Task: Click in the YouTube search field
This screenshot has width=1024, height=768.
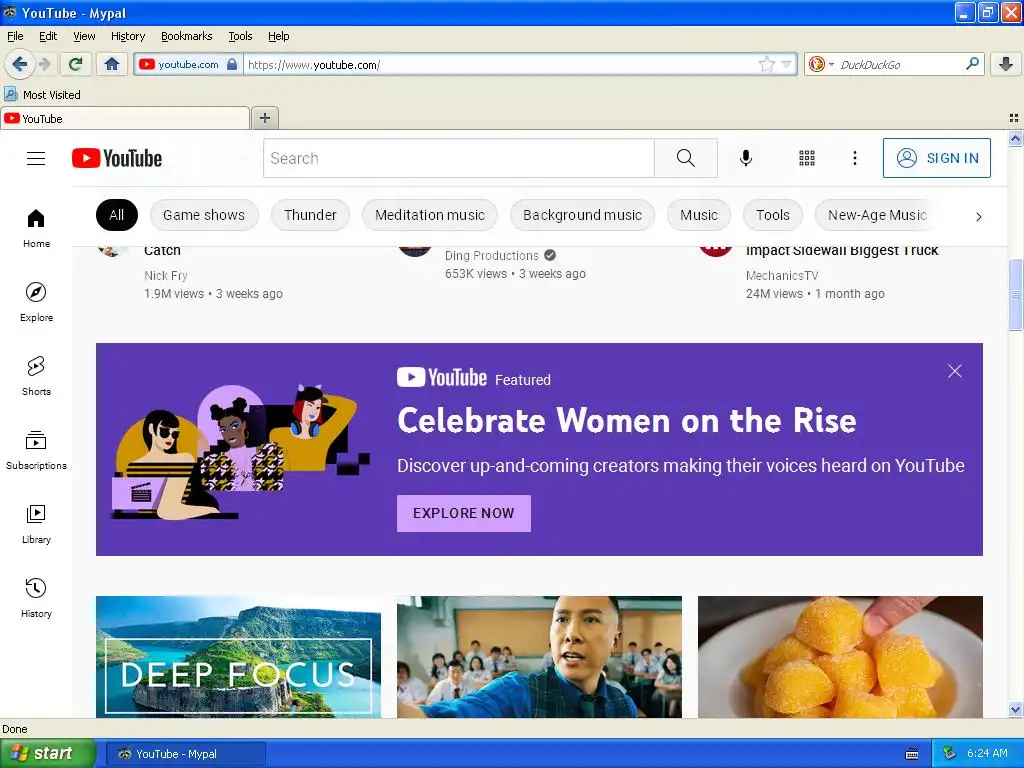Action: pyautogui.click(x=459, y=158)
